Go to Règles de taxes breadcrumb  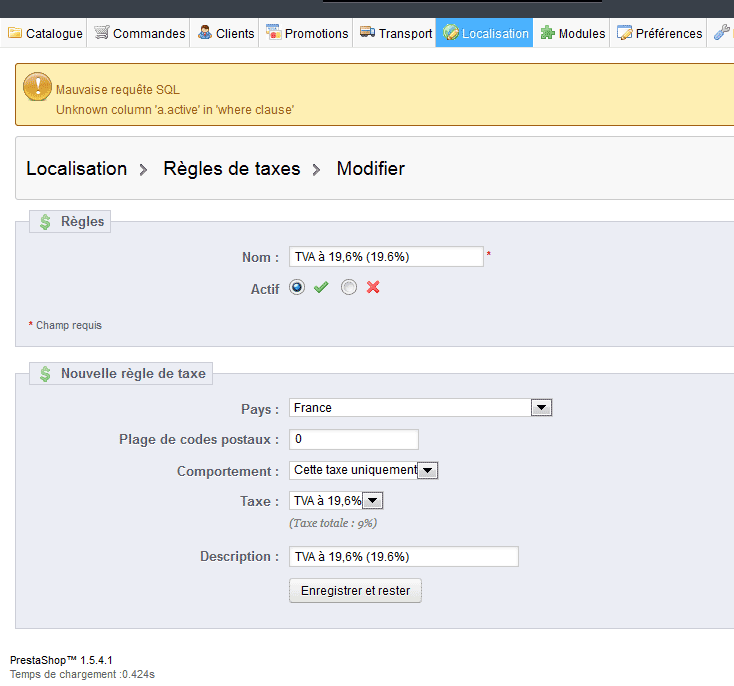pos(232,169)
